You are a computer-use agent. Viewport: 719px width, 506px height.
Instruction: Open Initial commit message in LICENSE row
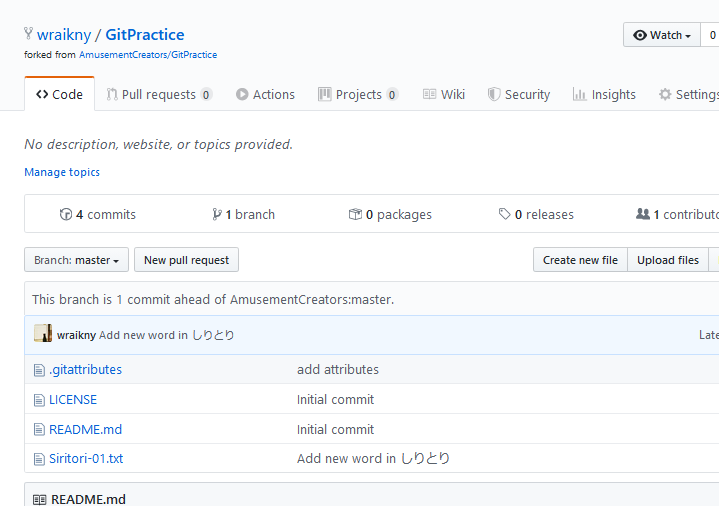click(x=336, y=400)
